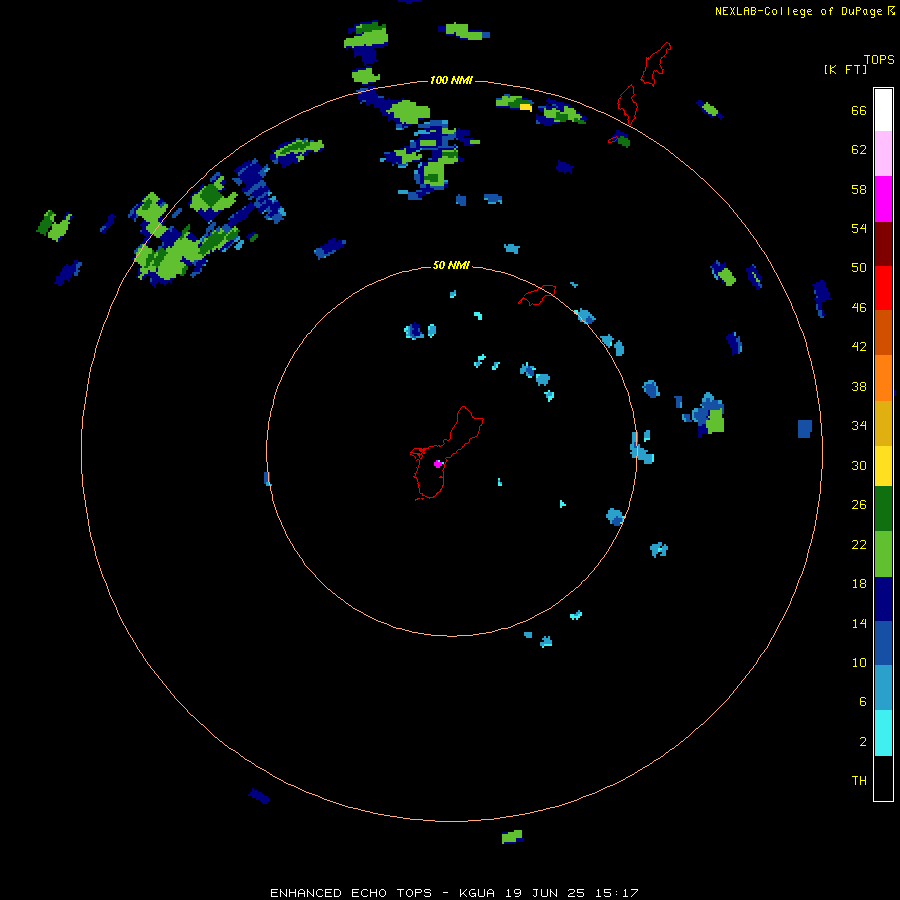Click the "42" legend value

pyautogui.click(x=859, y=347)
